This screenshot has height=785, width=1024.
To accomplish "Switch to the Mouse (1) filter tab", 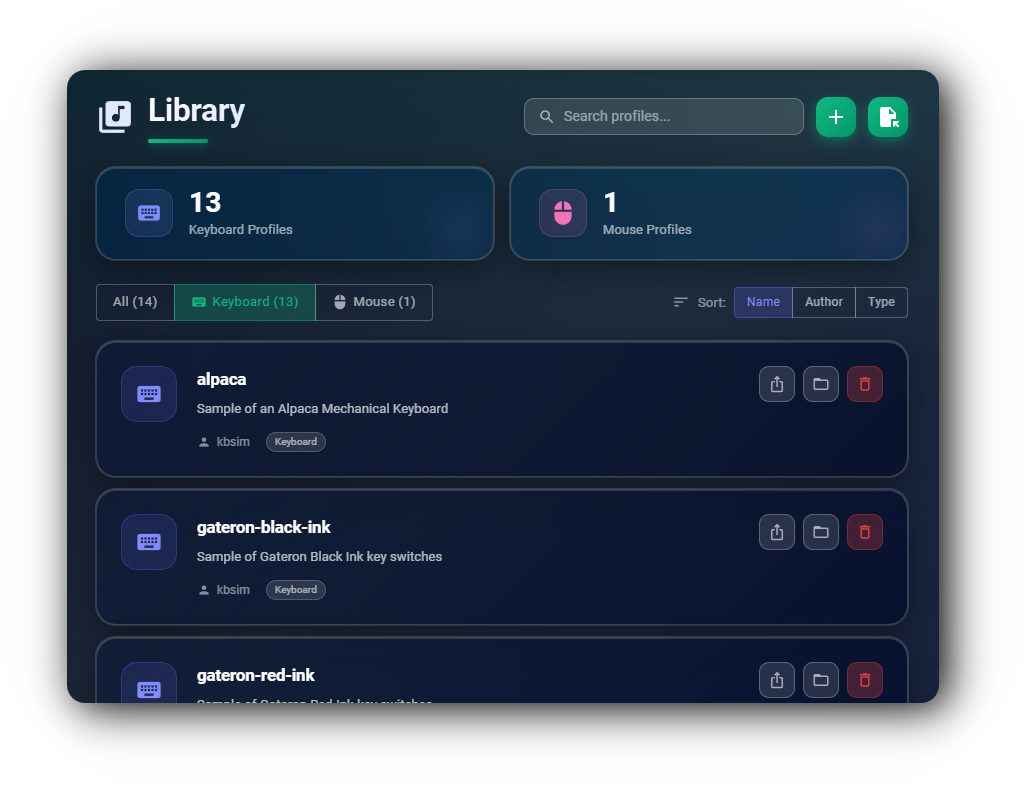I will (374, 302).
